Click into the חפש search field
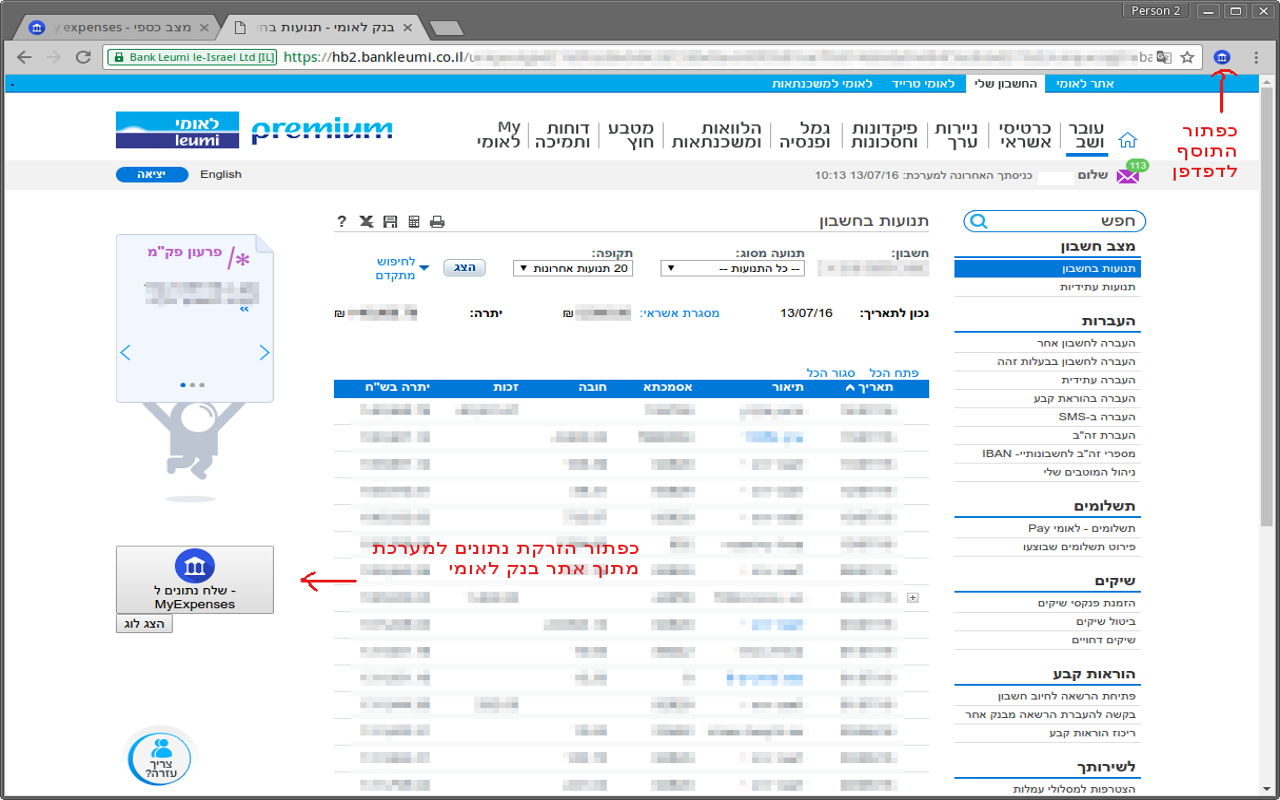 tap(1055, 221)
